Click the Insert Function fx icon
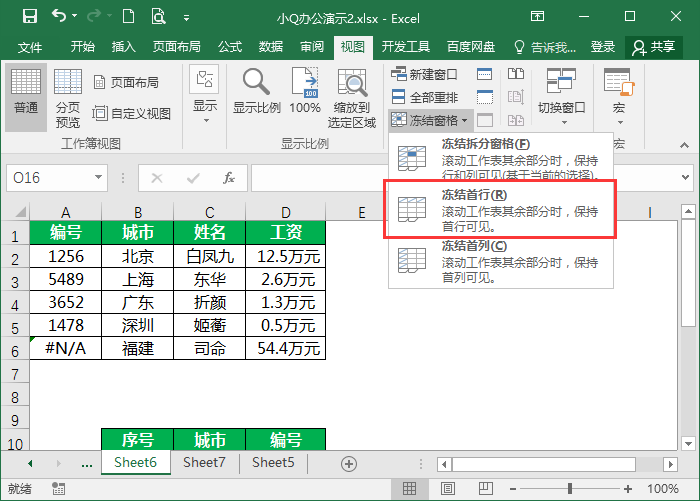This screenshot has width=700, height=501. pyautogui.click(x=229, y=178)
